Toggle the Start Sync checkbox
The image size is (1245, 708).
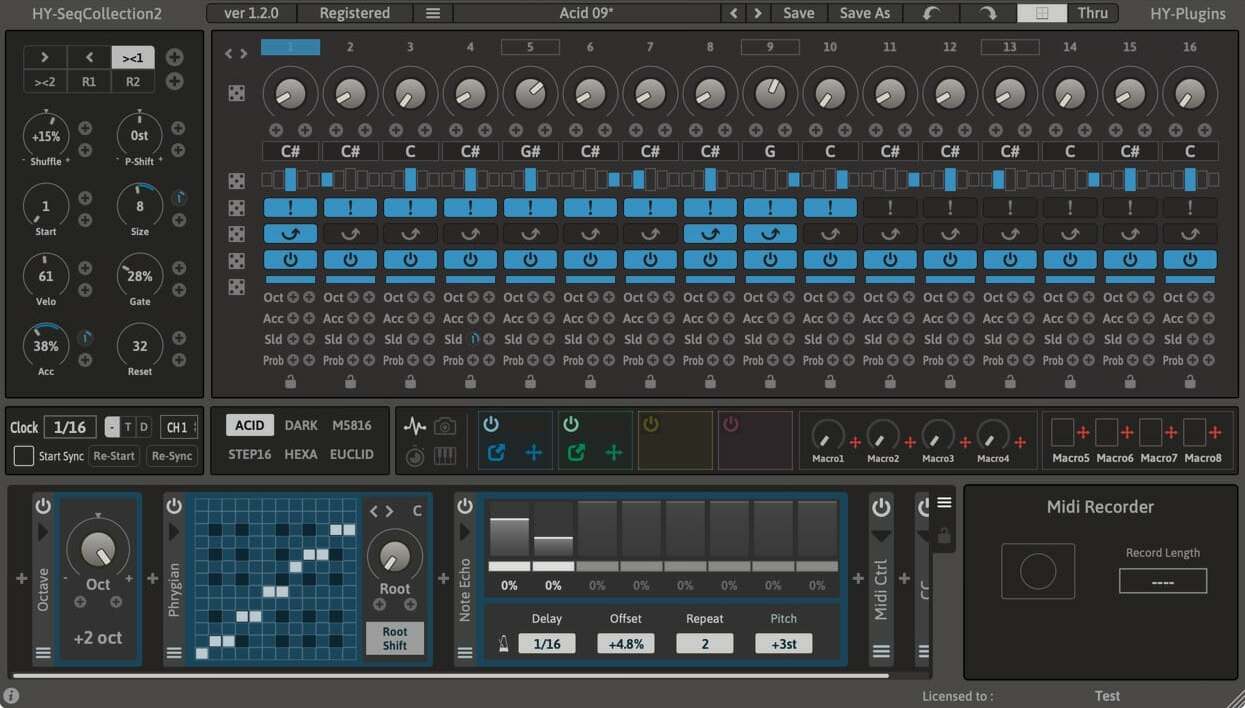(24, 457)
